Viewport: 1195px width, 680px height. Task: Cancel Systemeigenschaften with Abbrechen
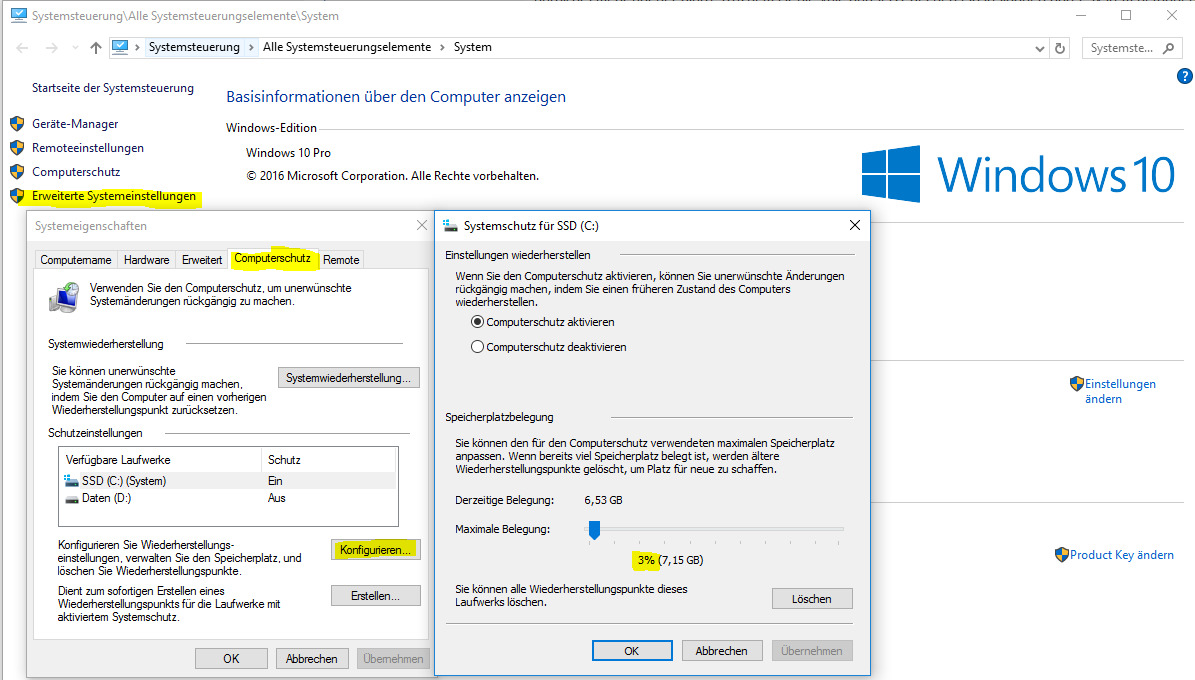click(312, 659)
